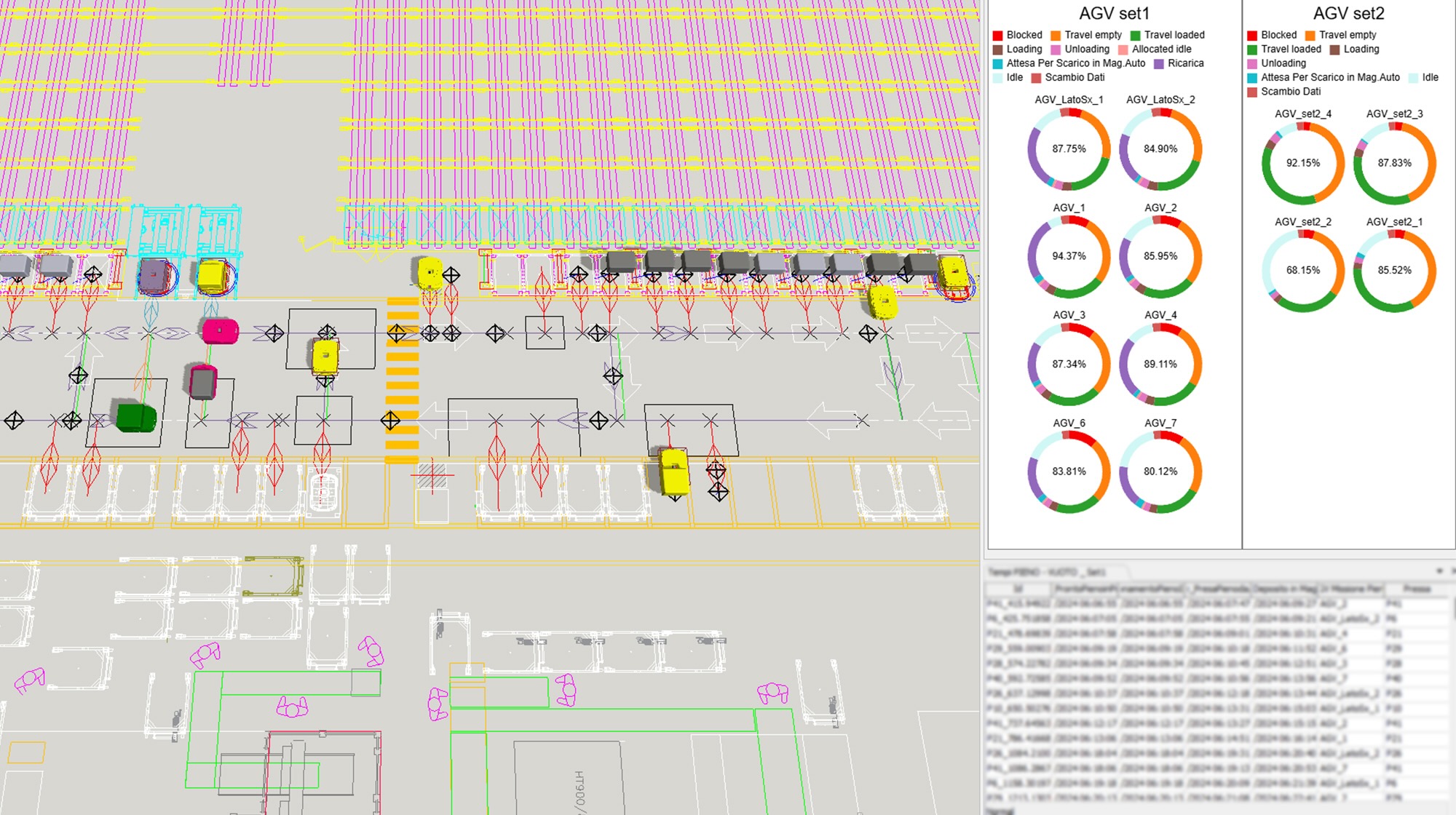Select the purple-gray AGV inside the blue circle

click(154, 276)
